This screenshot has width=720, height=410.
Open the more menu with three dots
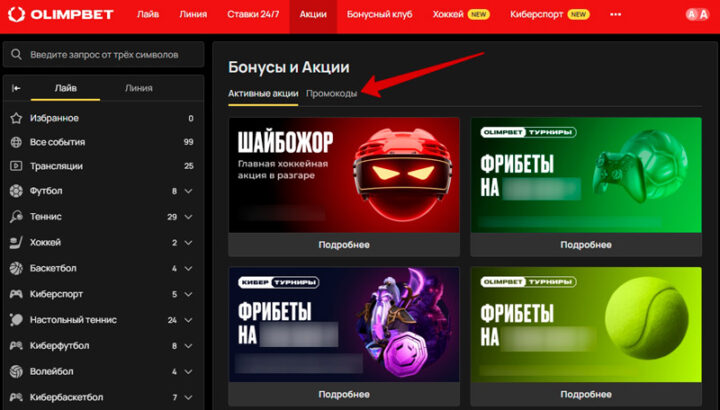point(615,14)
